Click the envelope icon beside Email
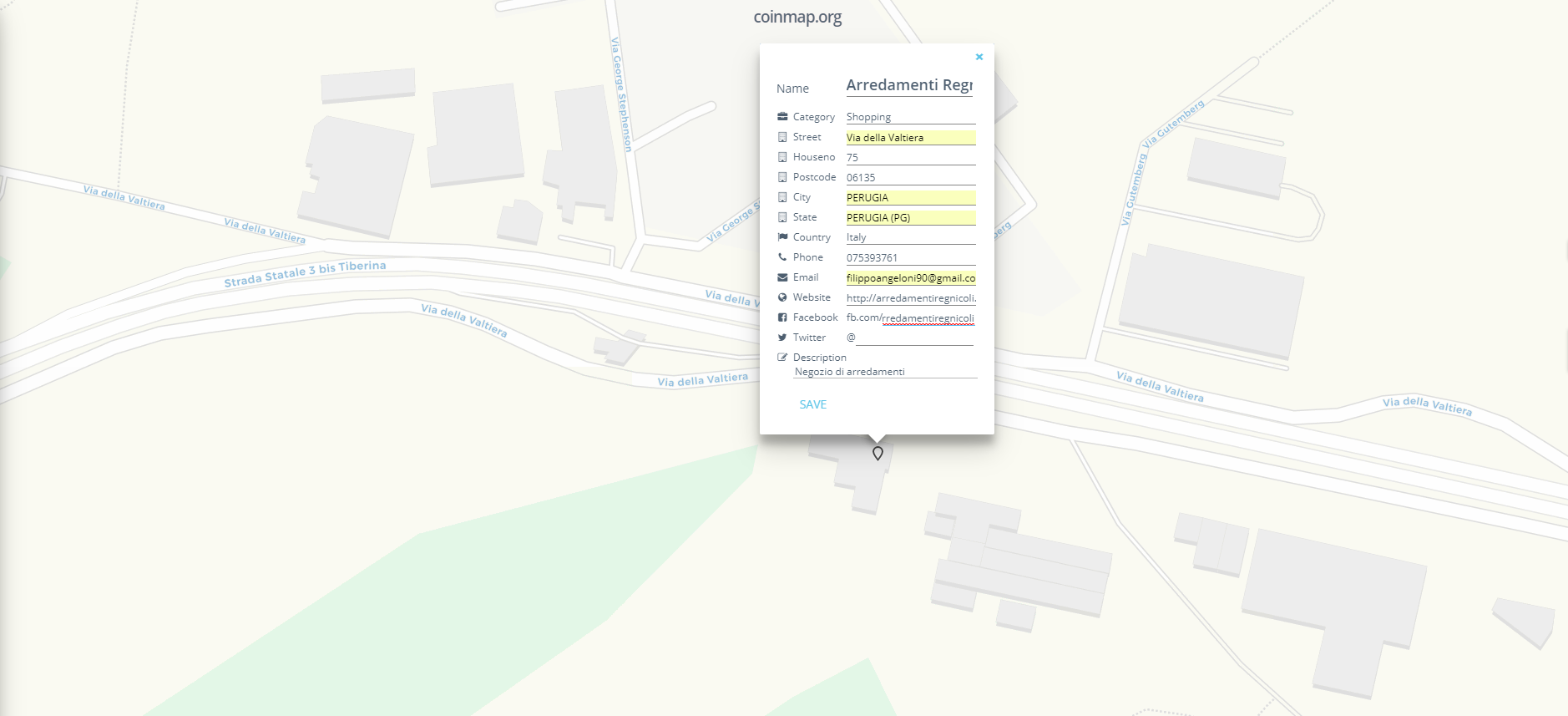The image size is (1568, 716). (782, 277)
